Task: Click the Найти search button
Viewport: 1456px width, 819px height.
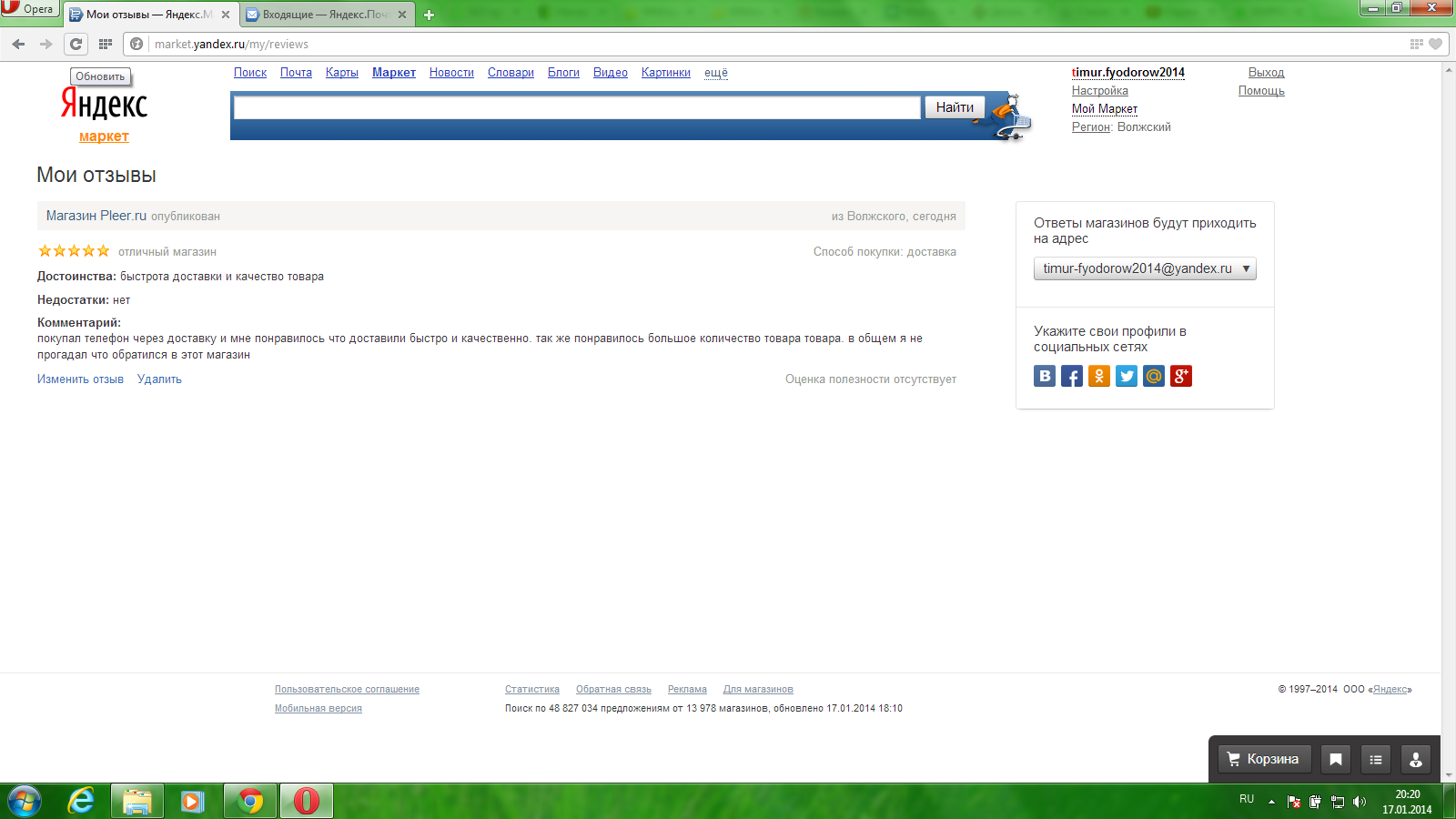Action: pos(955,107)
